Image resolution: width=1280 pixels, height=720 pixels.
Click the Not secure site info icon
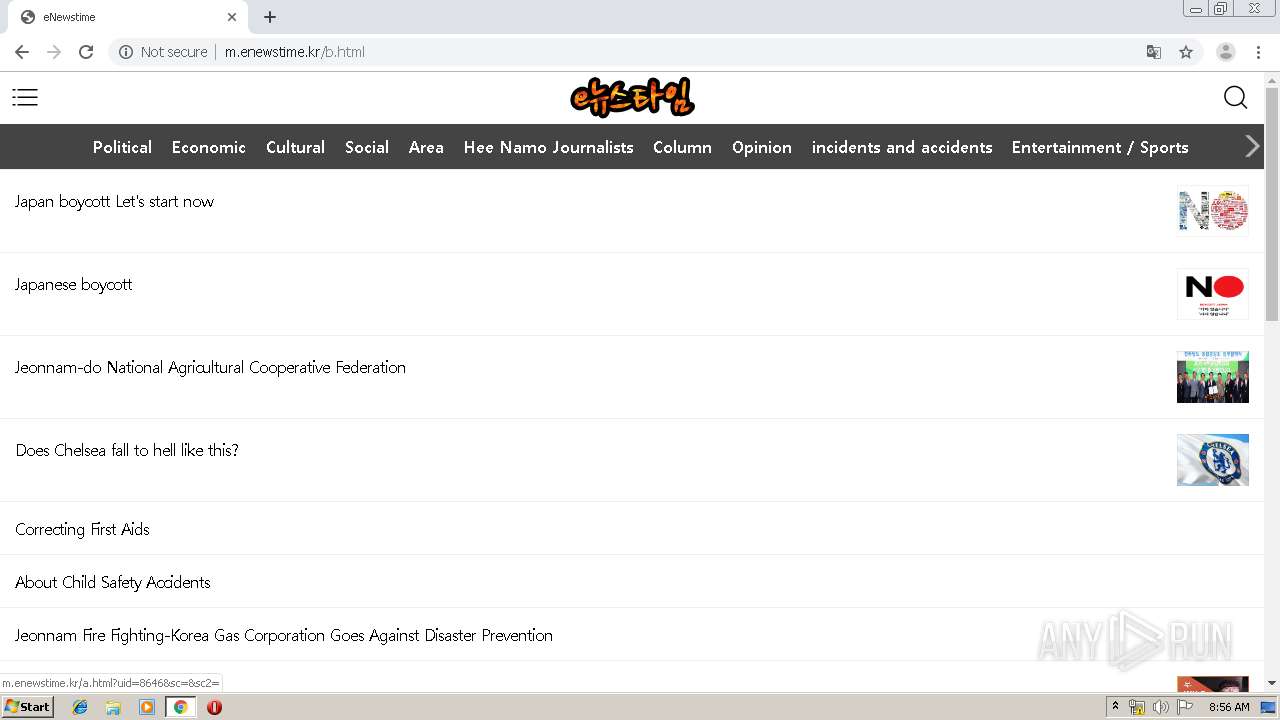[126, 52]
